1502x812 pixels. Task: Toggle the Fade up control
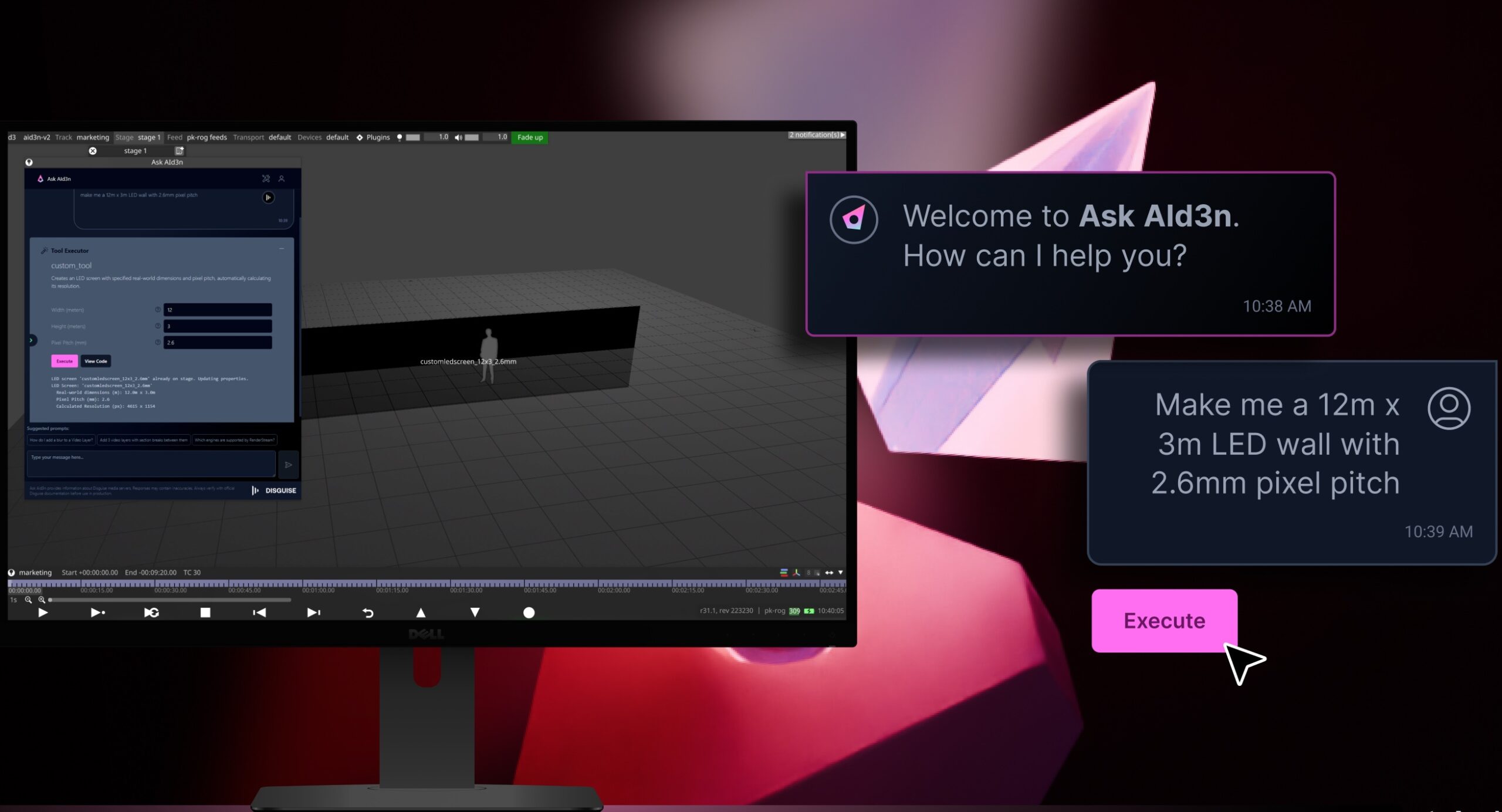coord(530,137)
